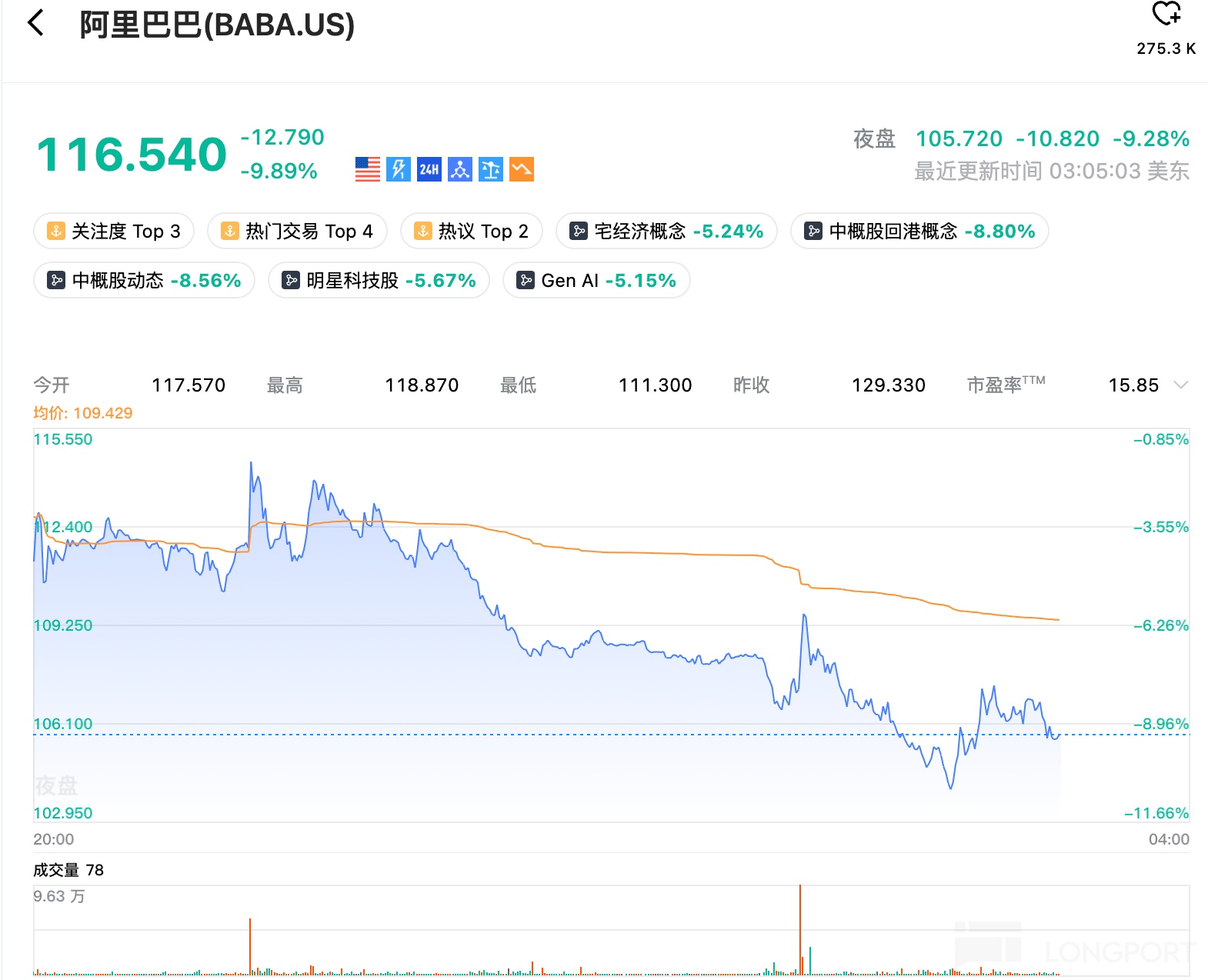View the 中概股动态 sector tag
This screenshot has width=1208, height=980.
[x=144, y=281]
